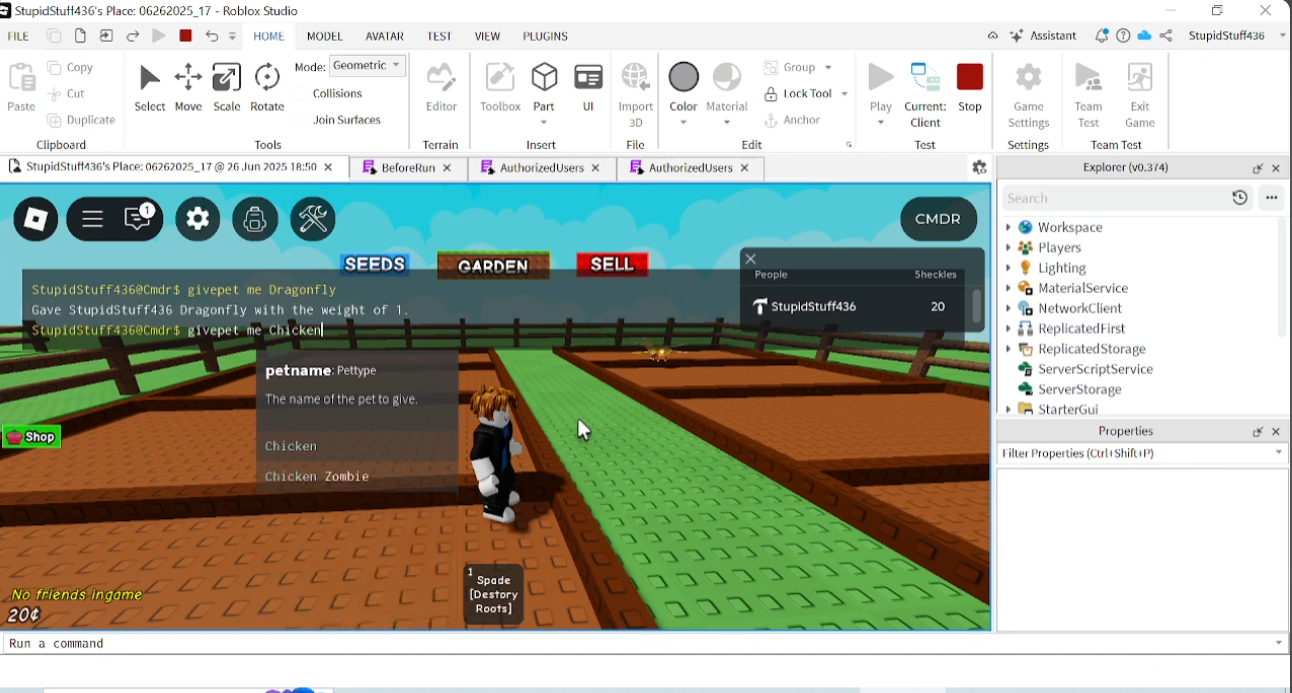Open the Geometric mode dropdown
This screenshot has width=1292, height=693.
(367, 64)
